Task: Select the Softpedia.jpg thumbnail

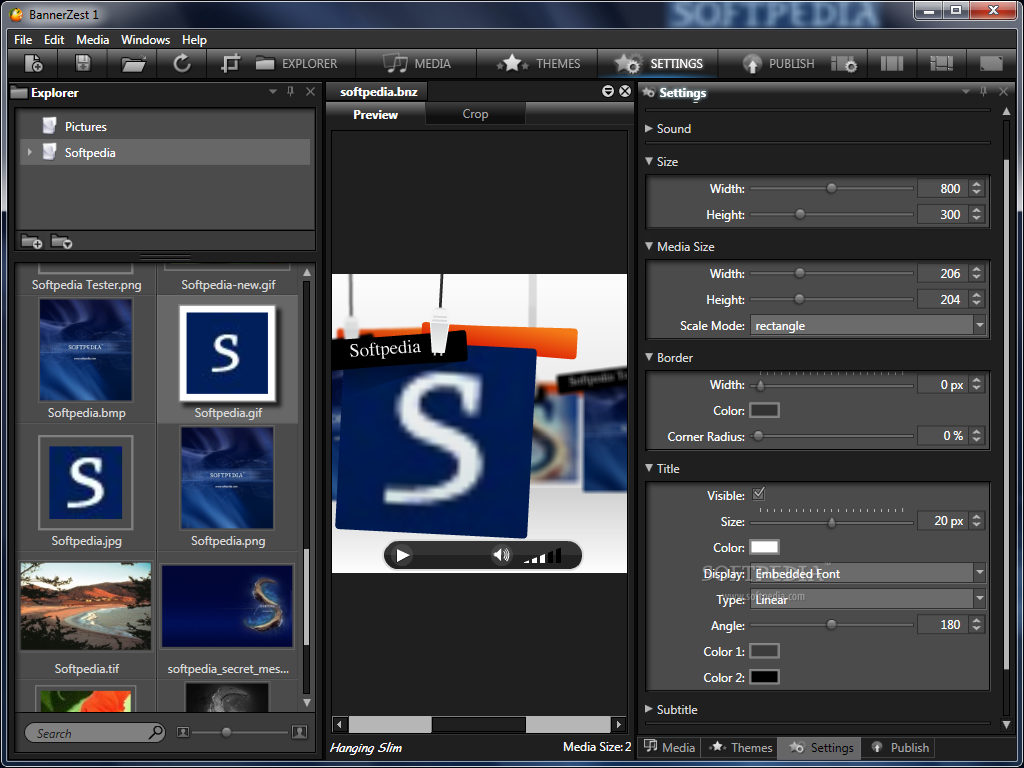Action: pyautogui.click(x=86, y=483)
